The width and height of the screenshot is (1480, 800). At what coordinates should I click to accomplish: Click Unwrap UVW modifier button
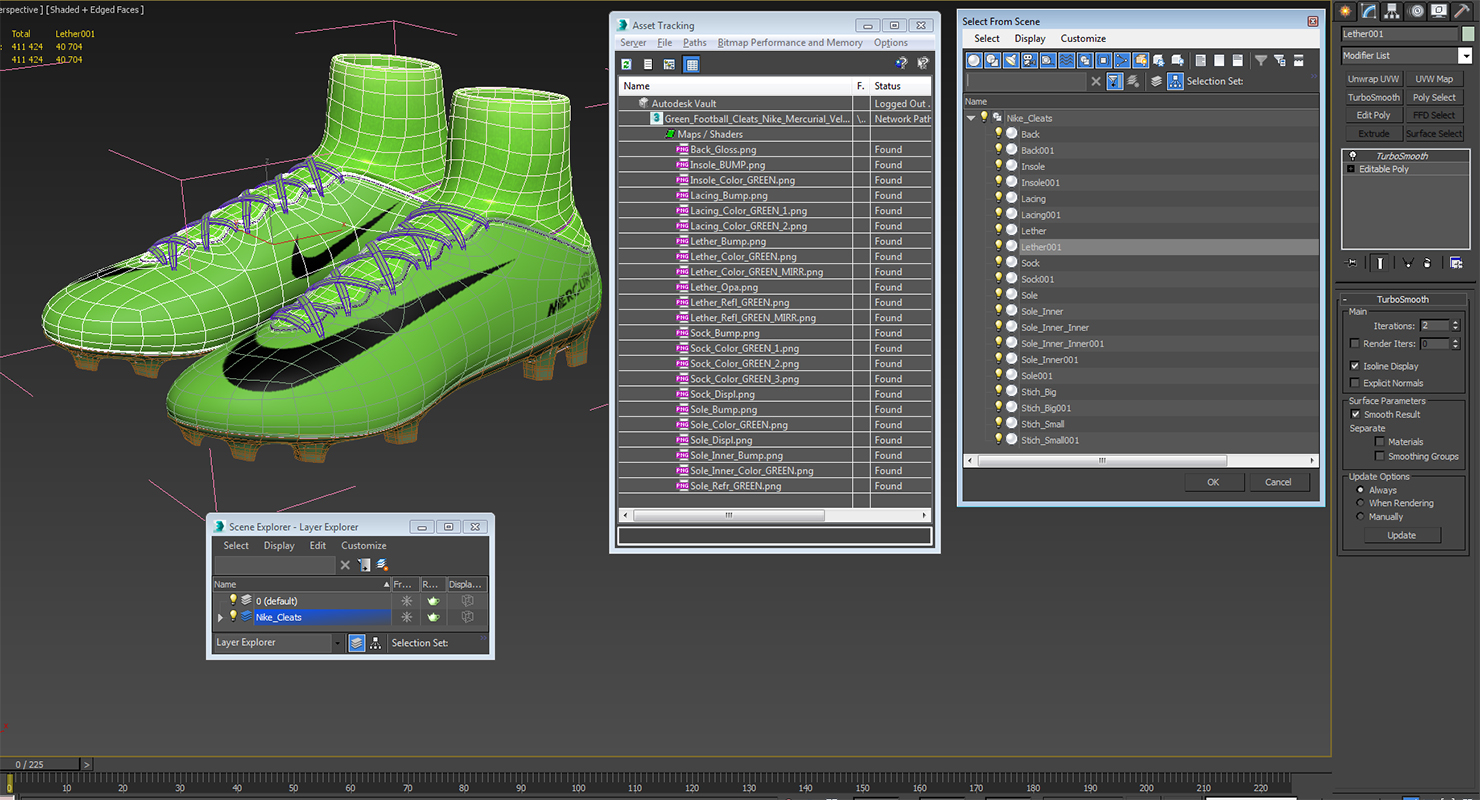pos(1373,79)
